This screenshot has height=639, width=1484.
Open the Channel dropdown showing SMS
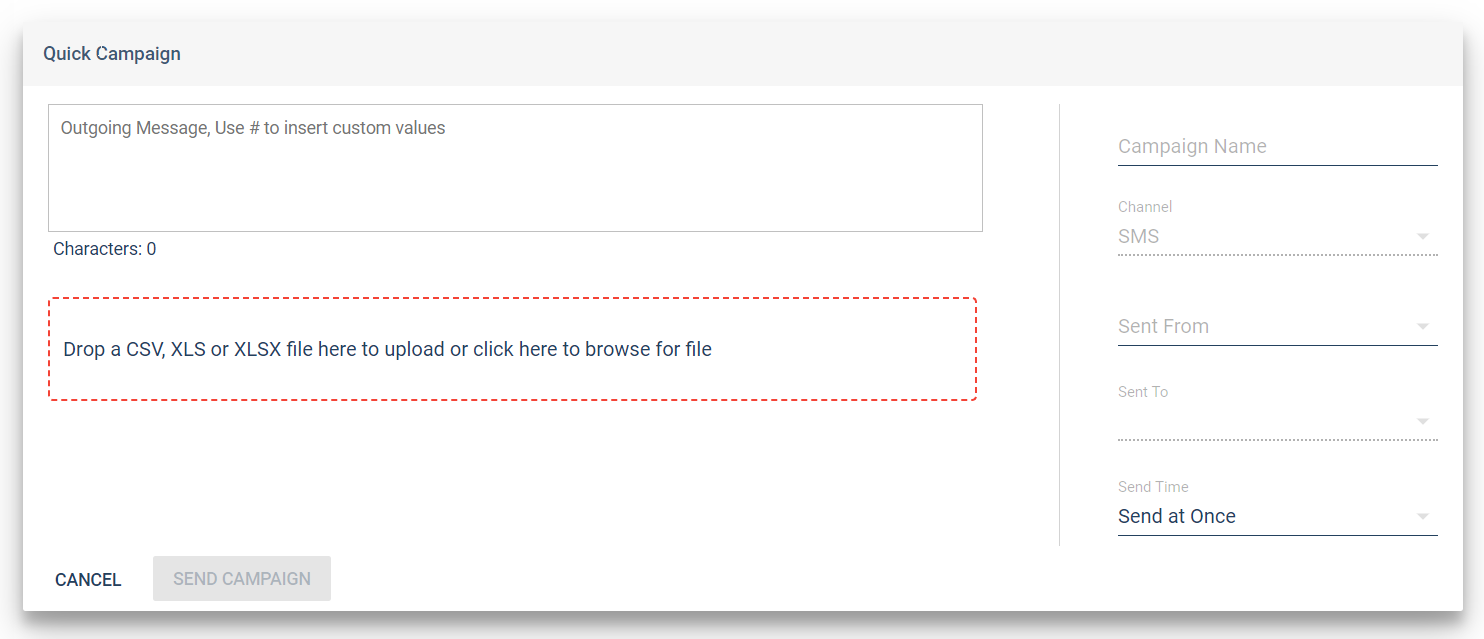tap(1277, 237)
